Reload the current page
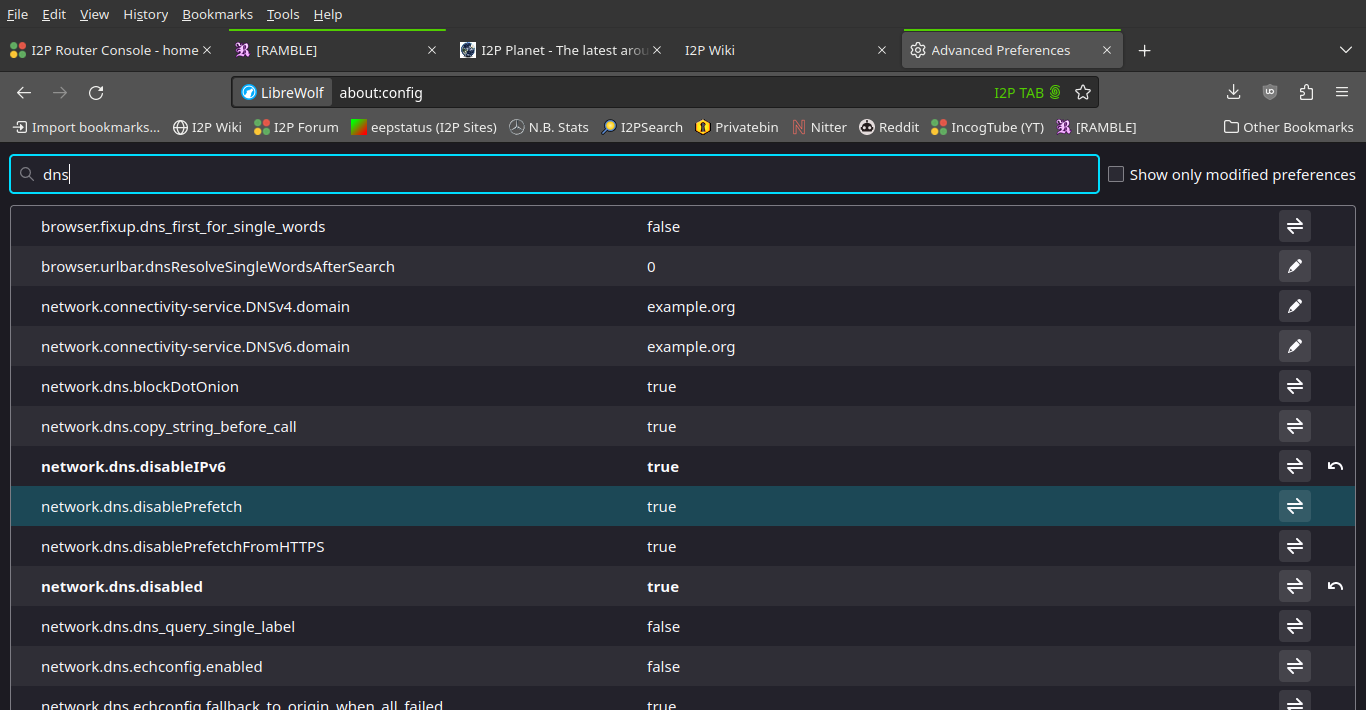This screenshot has height=710, width=1366. (96, 92)
